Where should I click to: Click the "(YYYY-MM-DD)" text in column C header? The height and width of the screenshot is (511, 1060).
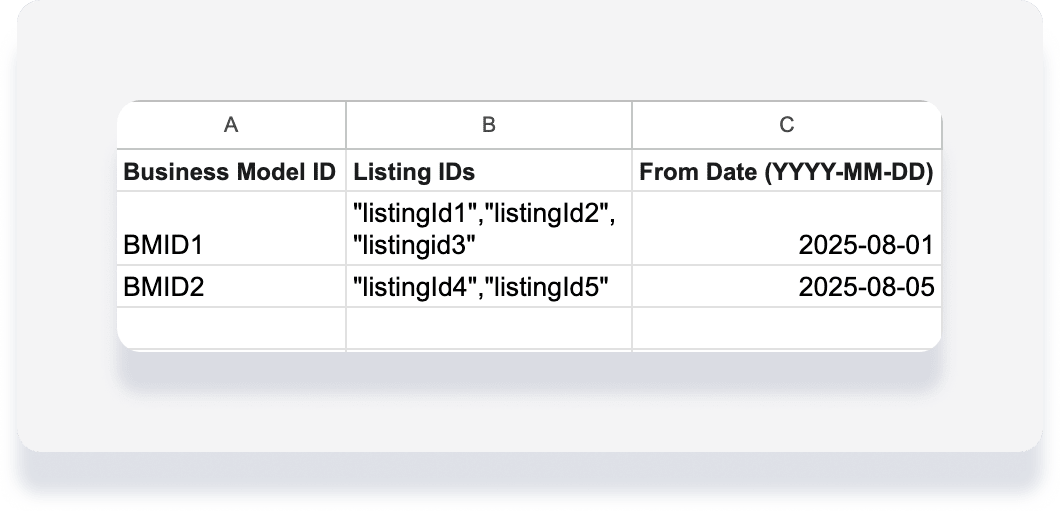849,172
